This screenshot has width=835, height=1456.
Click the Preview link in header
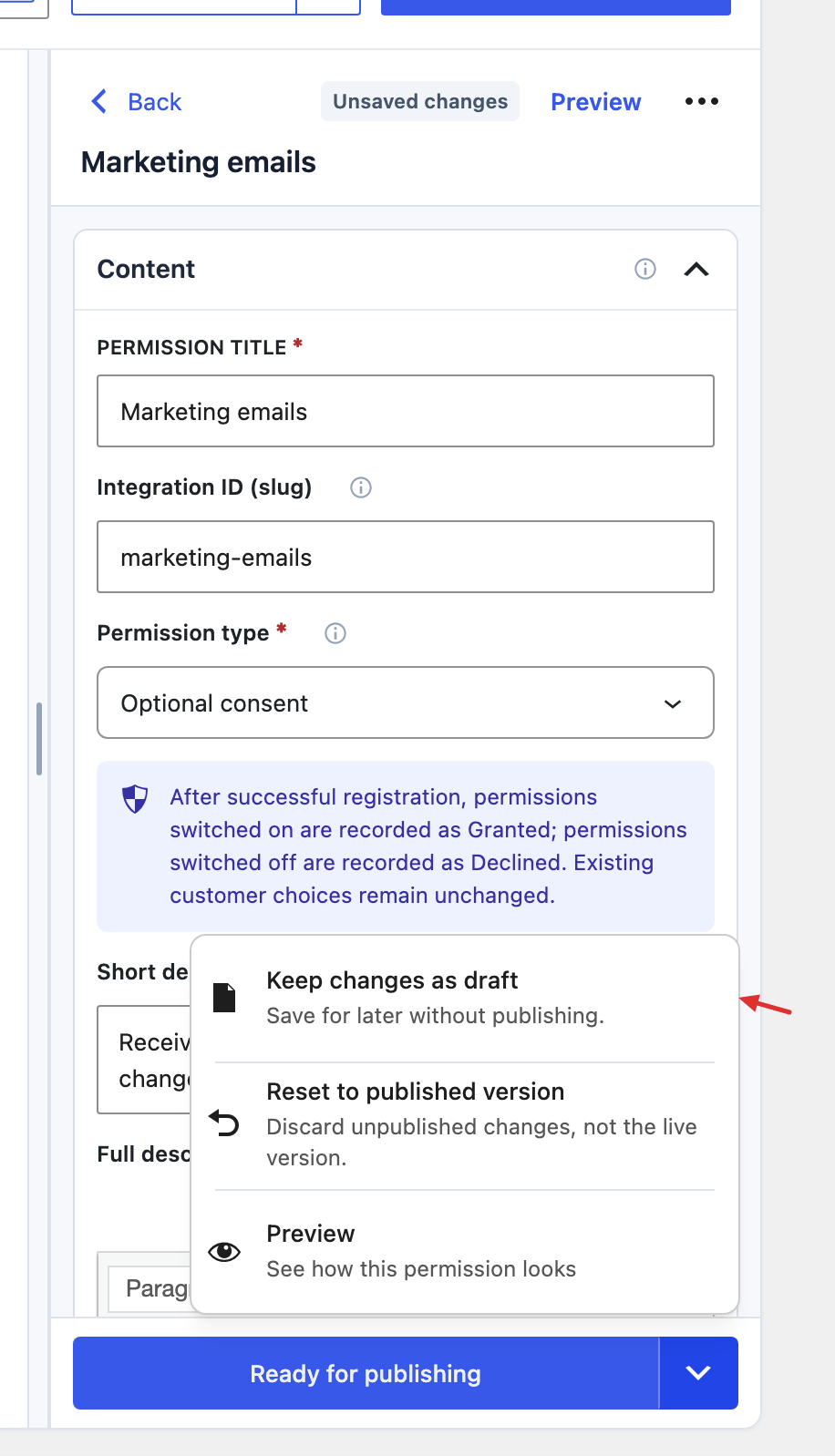596,102
